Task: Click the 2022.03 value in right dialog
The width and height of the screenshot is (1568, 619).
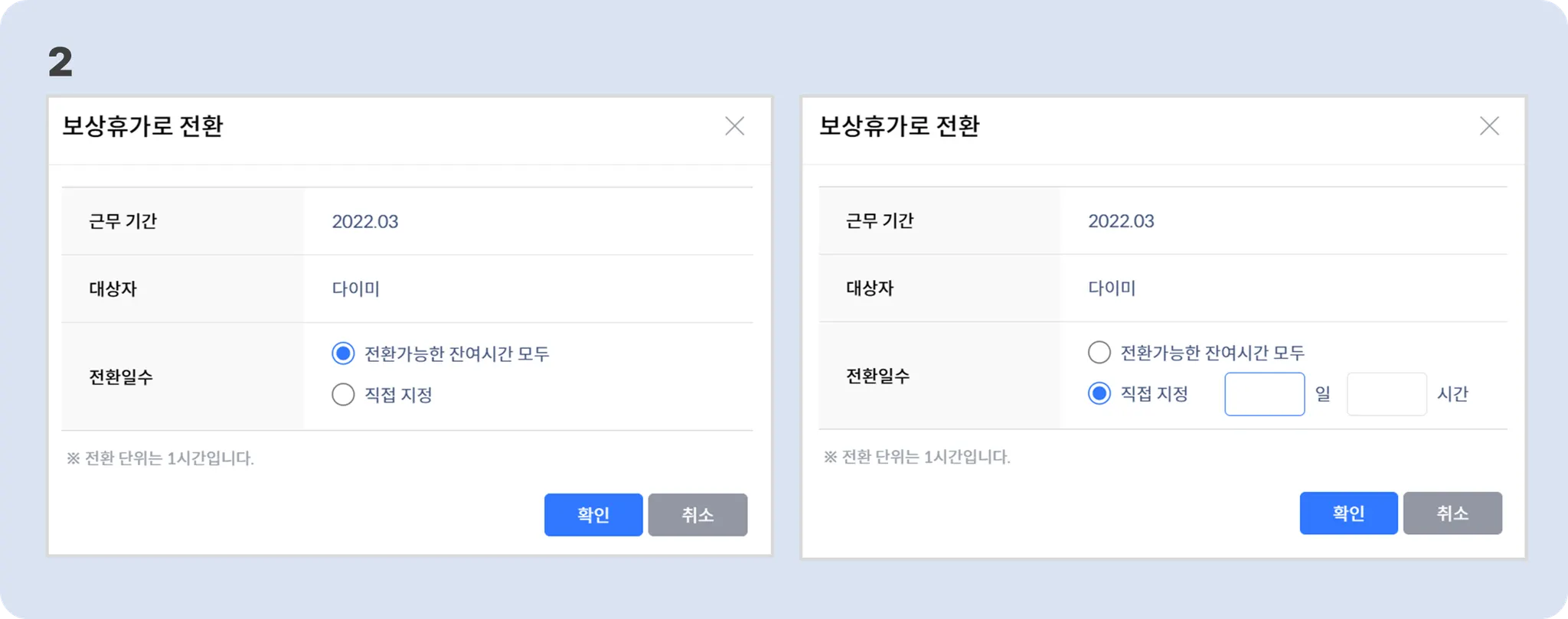Action: coord(1121,221)
